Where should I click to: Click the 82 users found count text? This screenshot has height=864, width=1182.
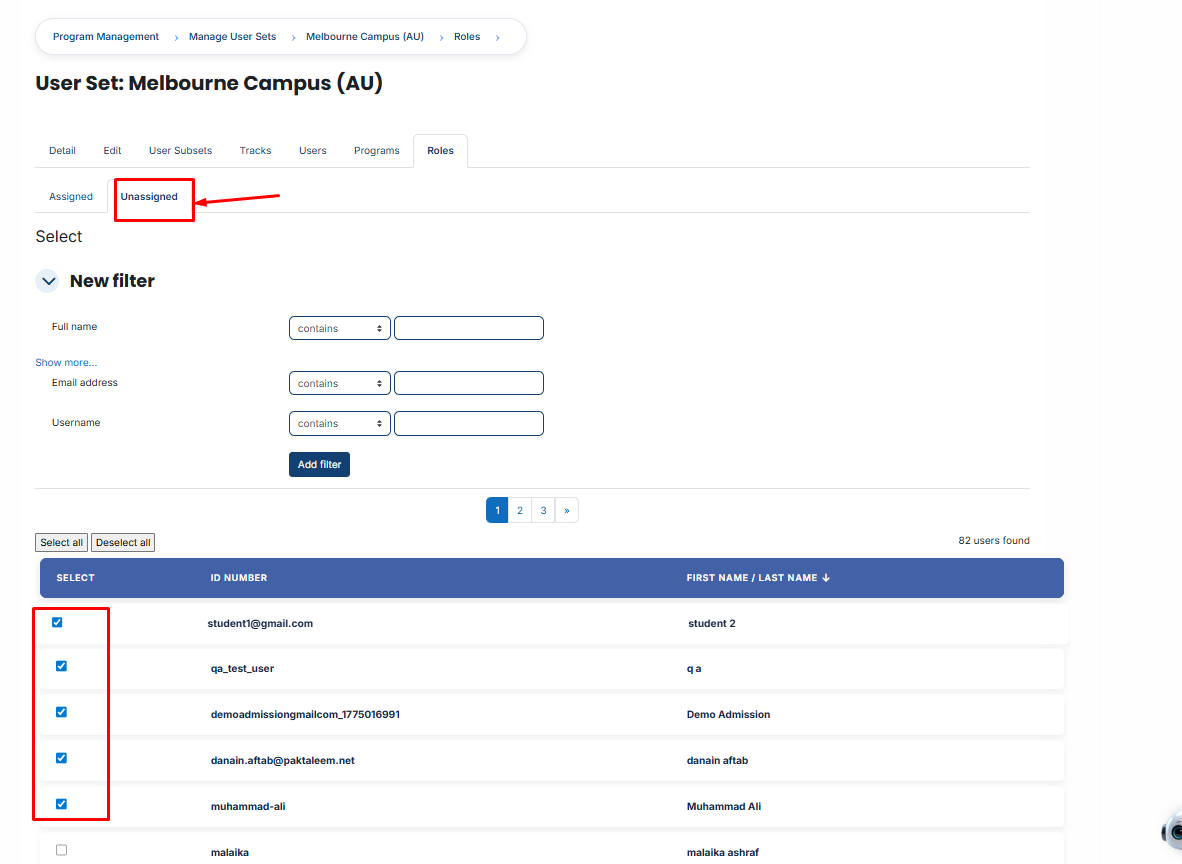(994, 541)
